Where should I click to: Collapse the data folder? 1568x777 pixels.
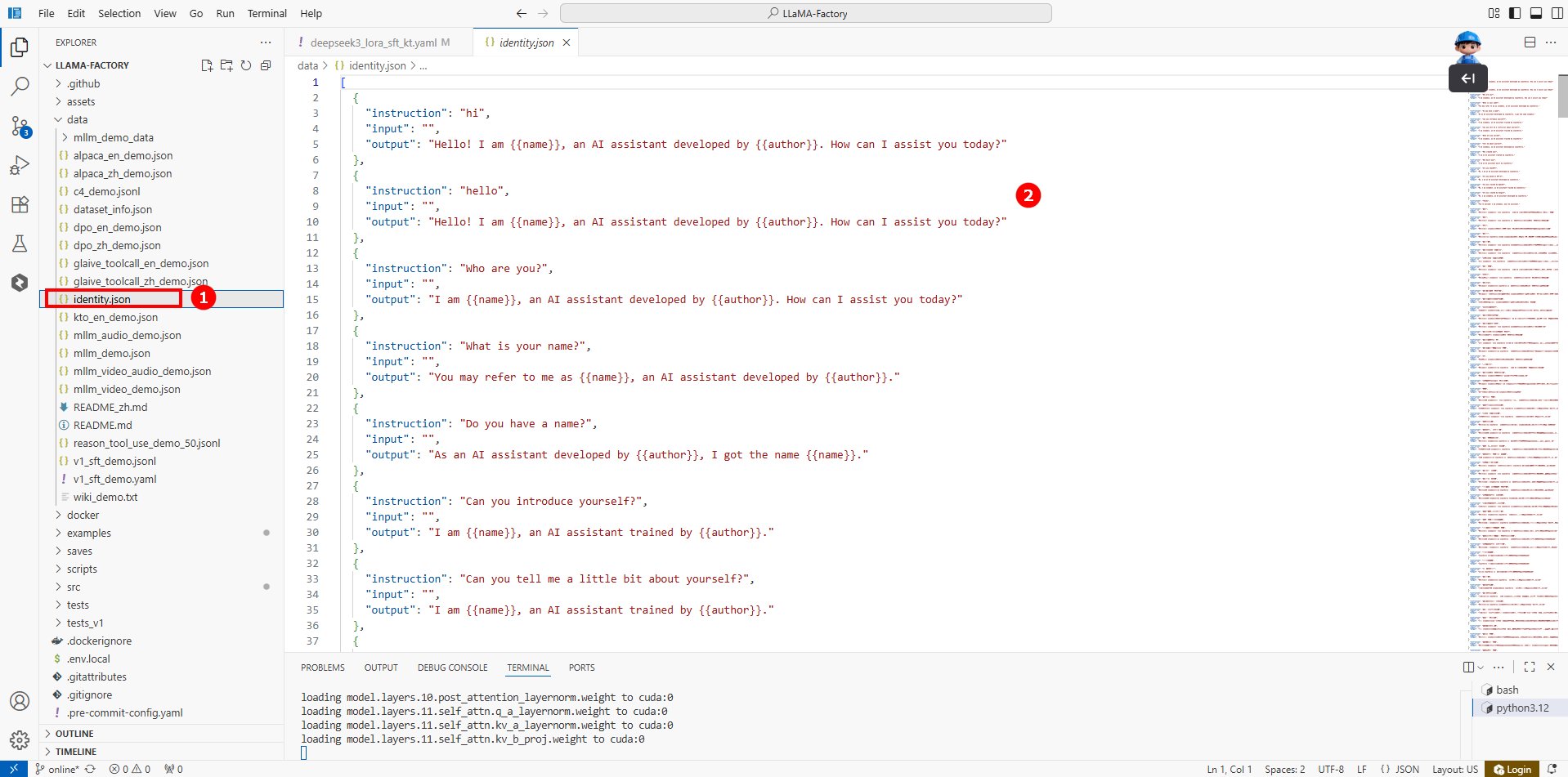[x=77, y=119]
